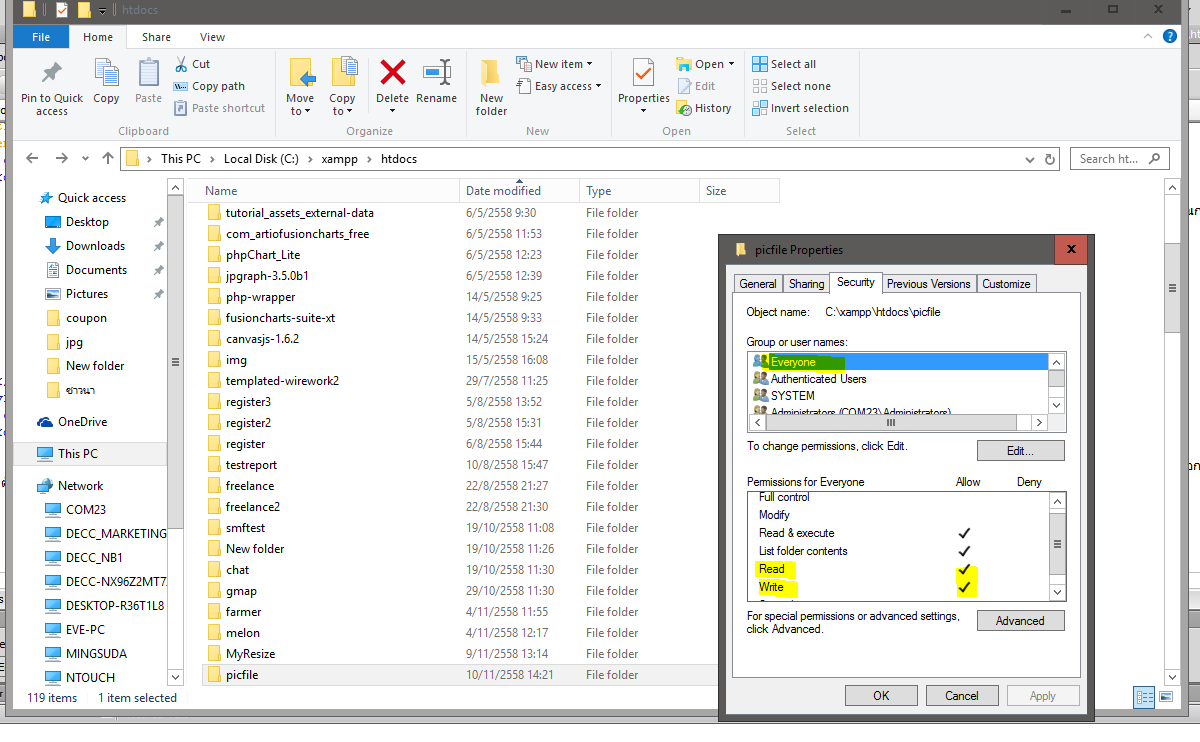This screenshot has height=742, width=1200.
Task: Click the Advanced button
Action: (x=1020, y=621)
